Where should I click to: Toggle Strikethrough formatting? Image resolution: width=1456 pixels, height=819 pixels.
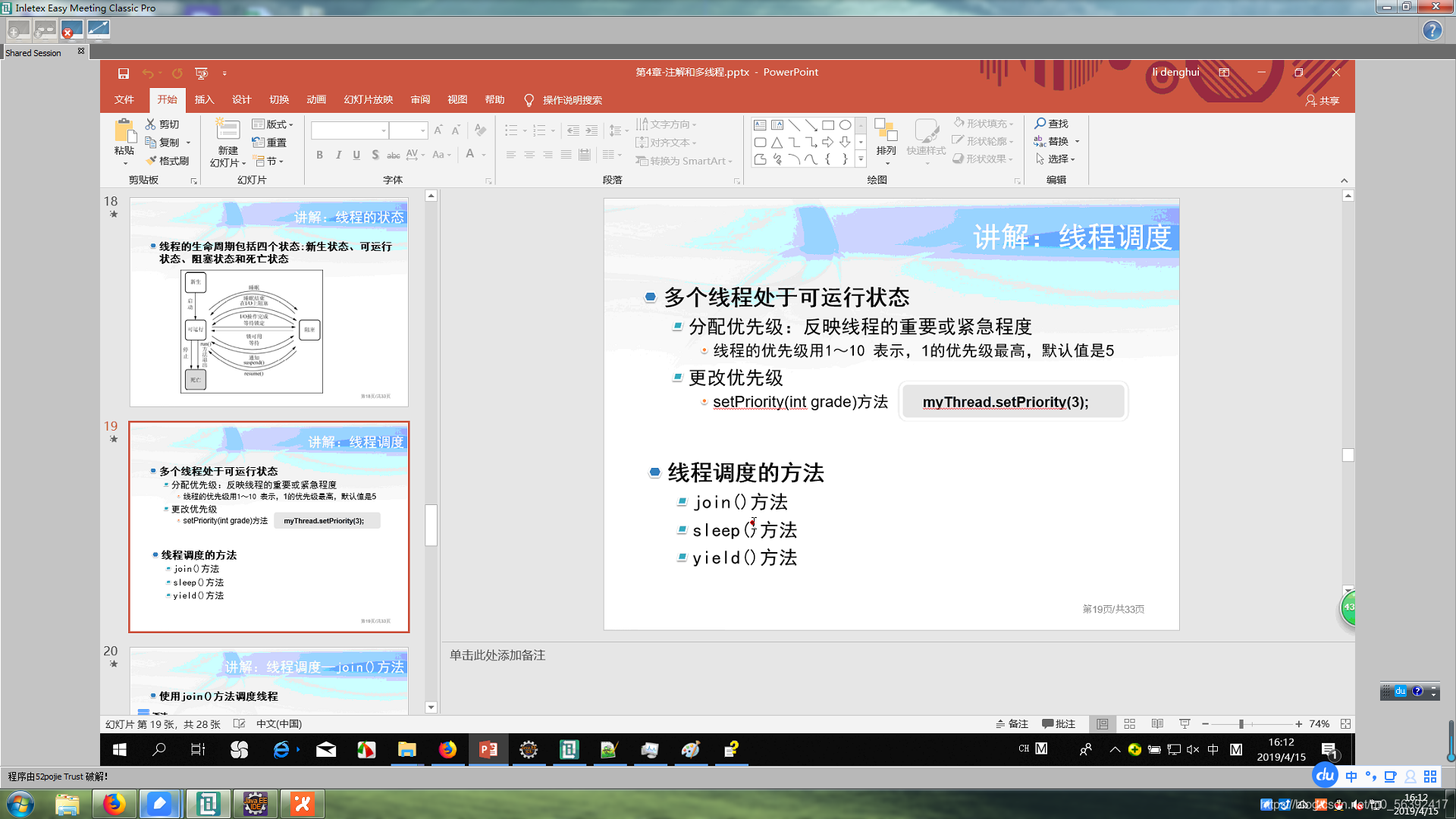coord(393,155)
